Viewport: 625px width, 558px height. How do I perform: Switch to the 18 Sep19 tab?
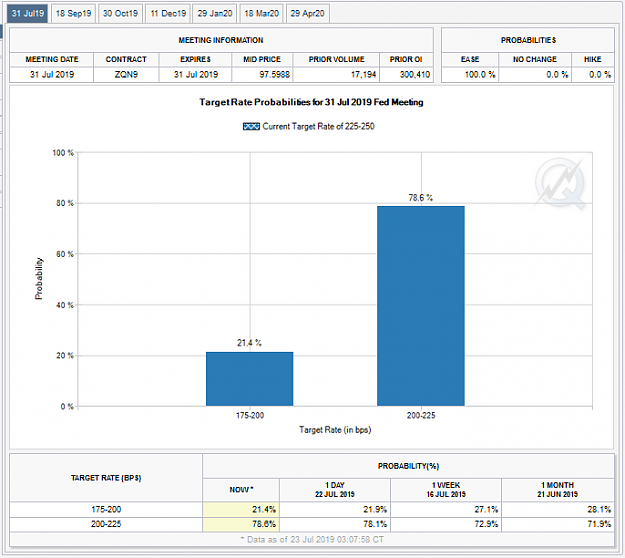73,14
